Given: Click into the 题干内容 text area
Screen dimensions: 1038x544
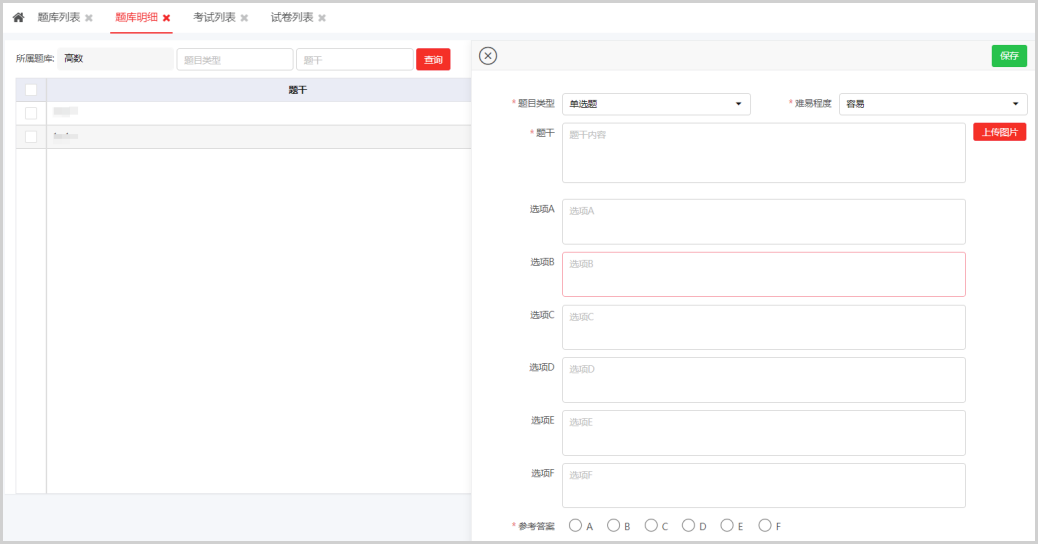Looking at the screenshot, I should (763, 153).
